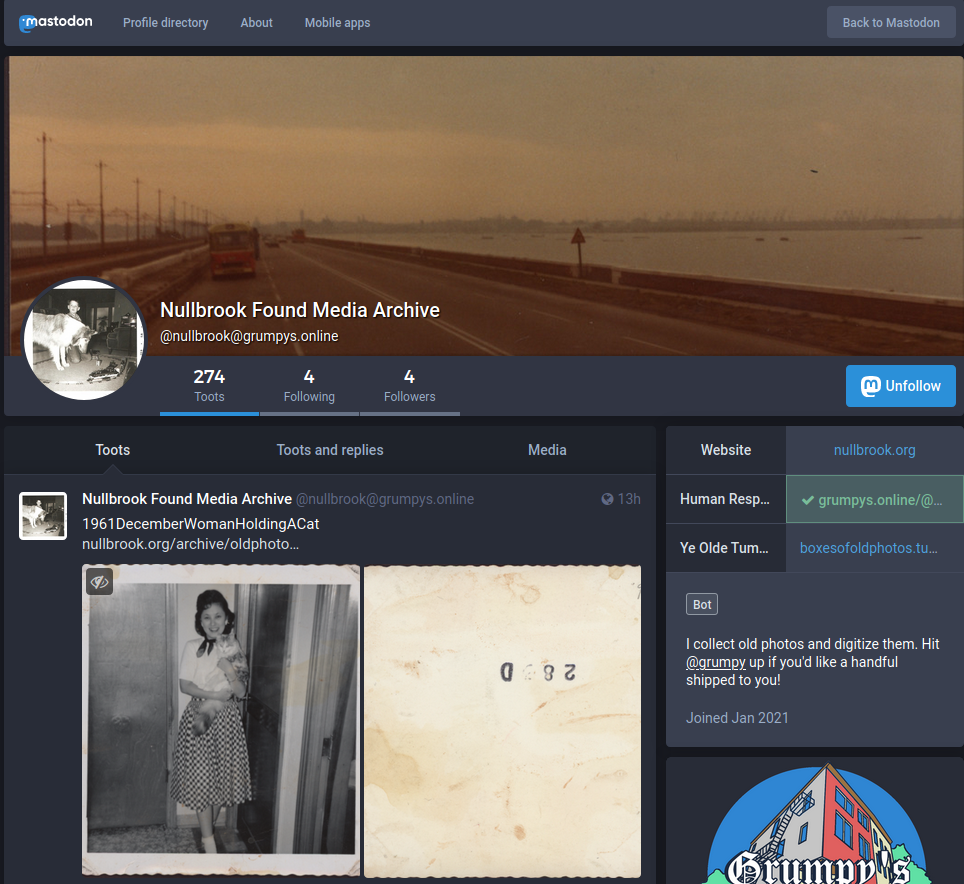
Task: Click the Ye Olde Tum... field label
Action: pyautogui.click(x=724, y=548)
